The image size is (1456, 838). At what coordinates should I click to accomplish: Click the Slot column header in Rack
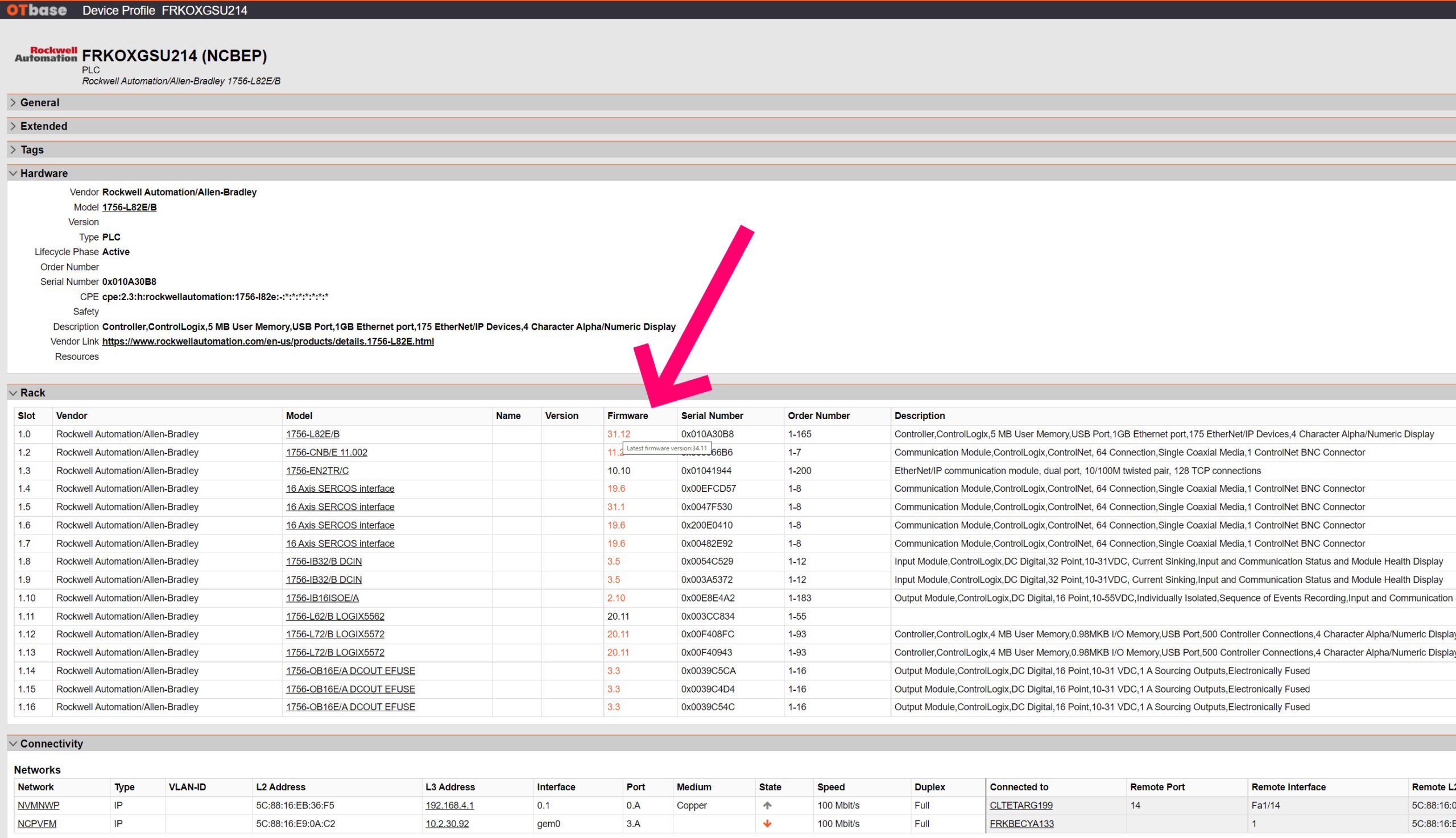pyautogui.click(x=27, y=416)
